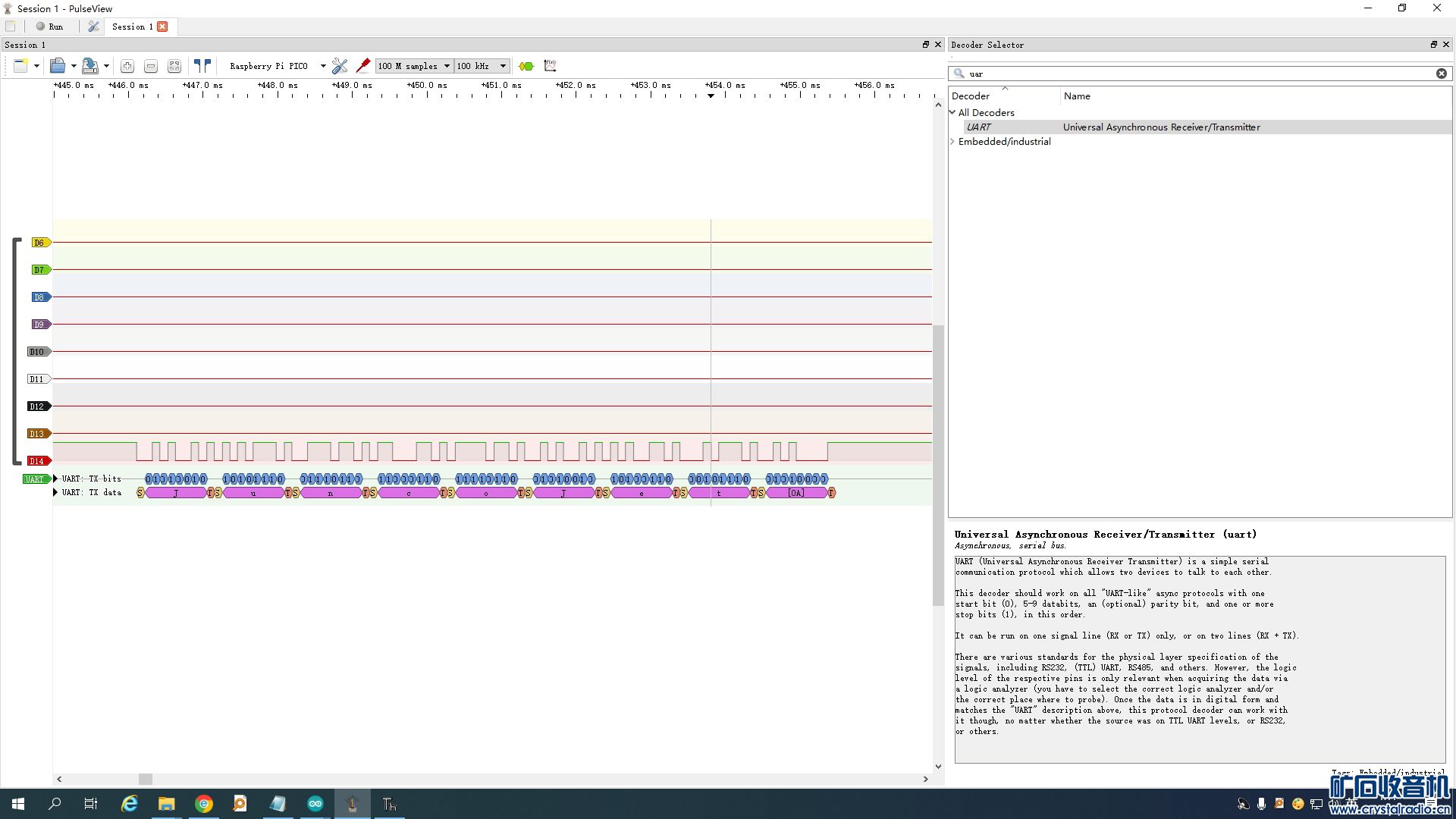Expand the Embedded/industrial decoder category
Image resolution: width=1456 pixels, height=819 pixels.
point(953,142)
